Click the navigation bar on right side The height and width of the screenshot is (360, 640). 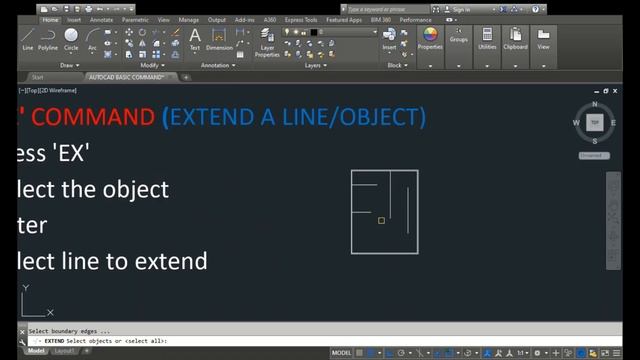coord(613,221)
